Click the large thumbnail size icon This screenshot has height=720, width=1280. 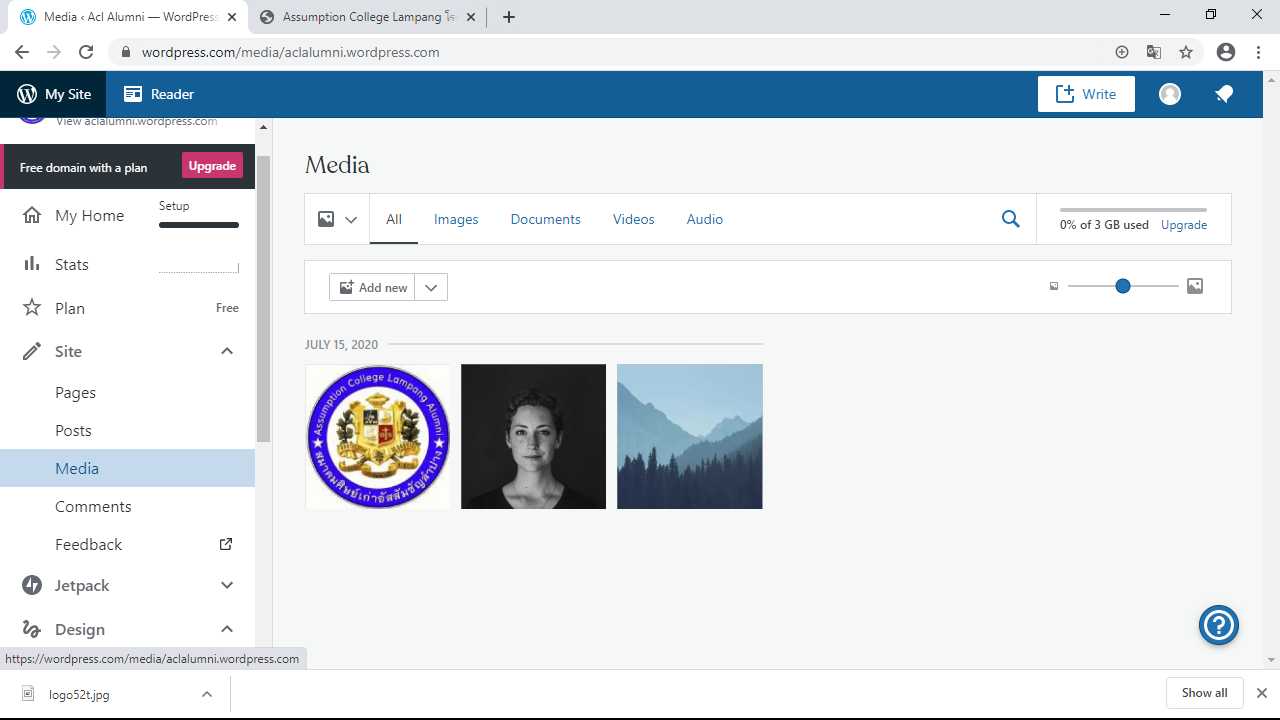click(1195, 287)
